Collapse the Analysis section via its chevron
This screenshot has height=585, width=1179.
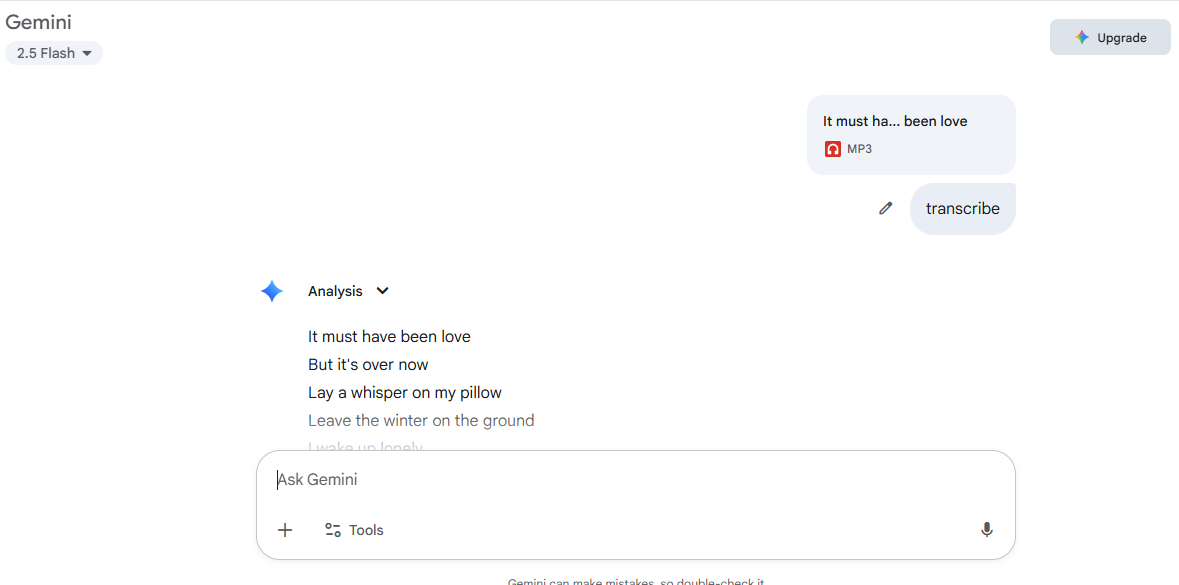pos(382,290)
